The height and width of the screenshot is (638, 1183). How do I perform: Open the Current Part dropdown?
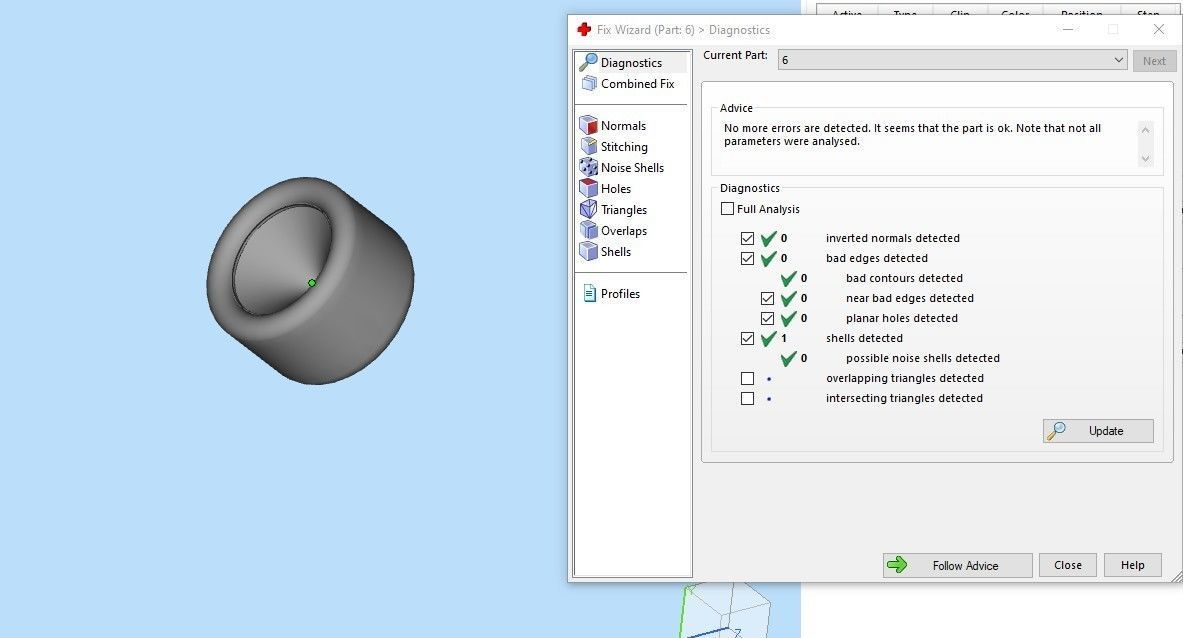click(x=952, y=60)
